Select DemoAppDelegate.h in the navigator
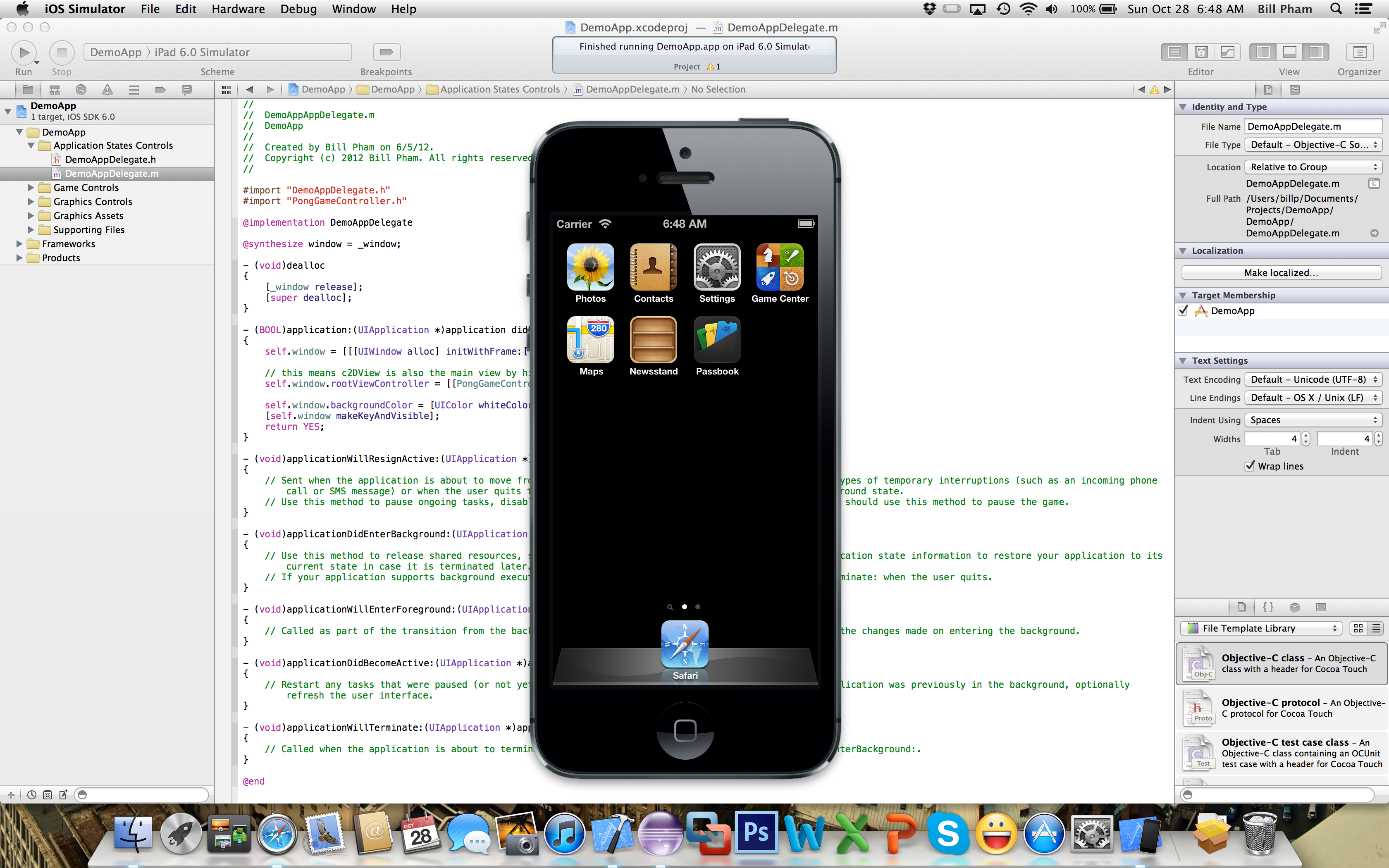The image size is (1389, 868). (x=110, y=160)
